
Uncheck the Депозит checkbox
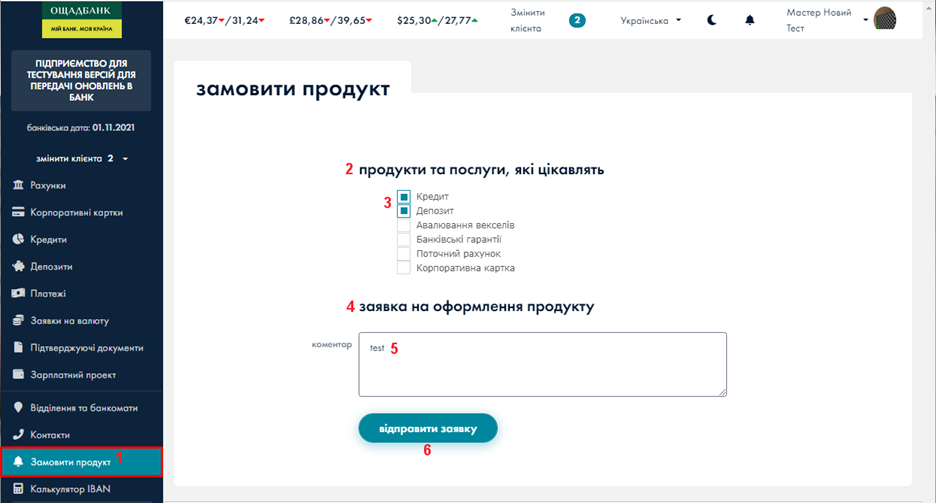404,211
